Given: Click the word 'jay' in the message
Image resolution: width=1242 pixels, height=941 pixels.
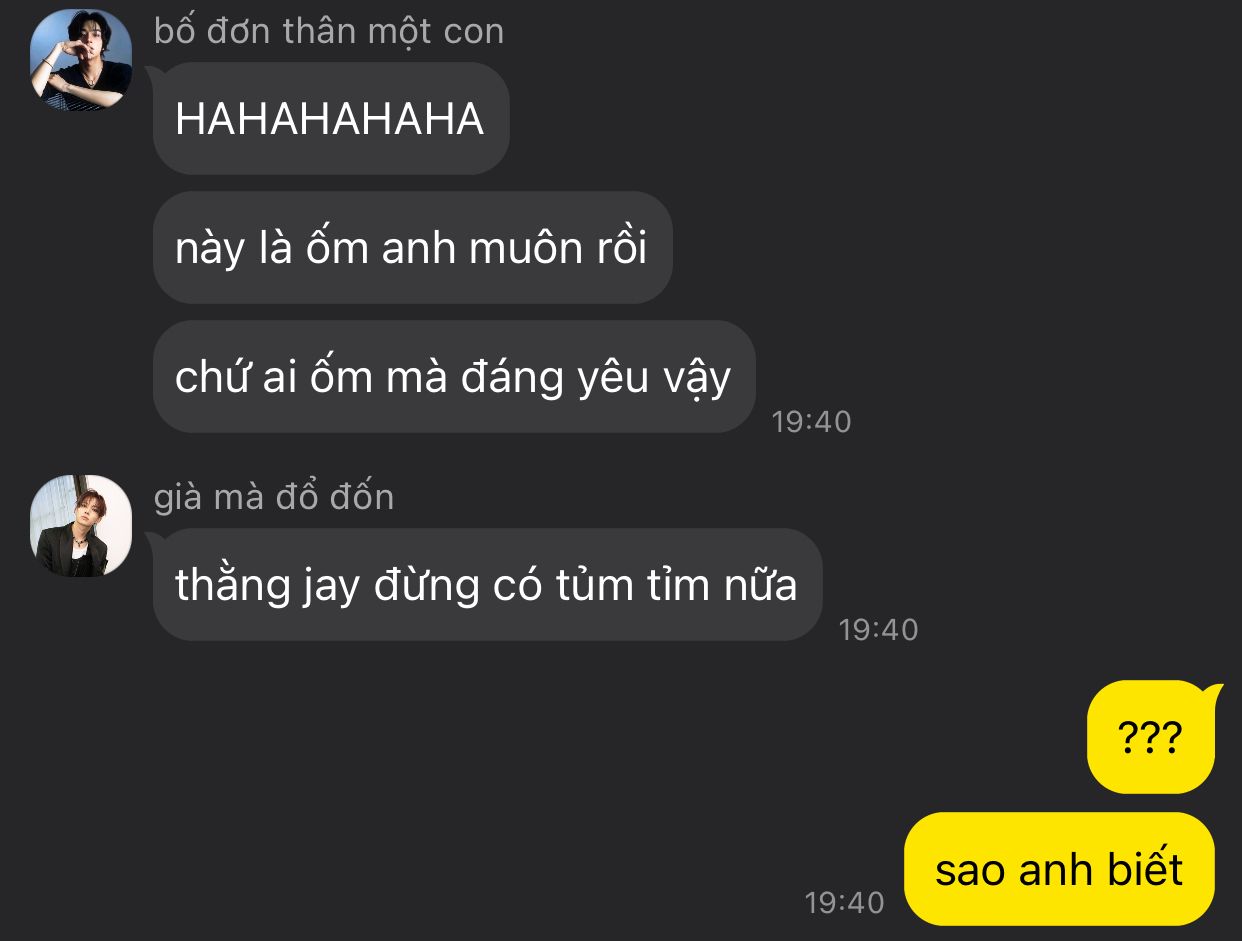Looking at the screenshot, I should [x=329, y=587].
